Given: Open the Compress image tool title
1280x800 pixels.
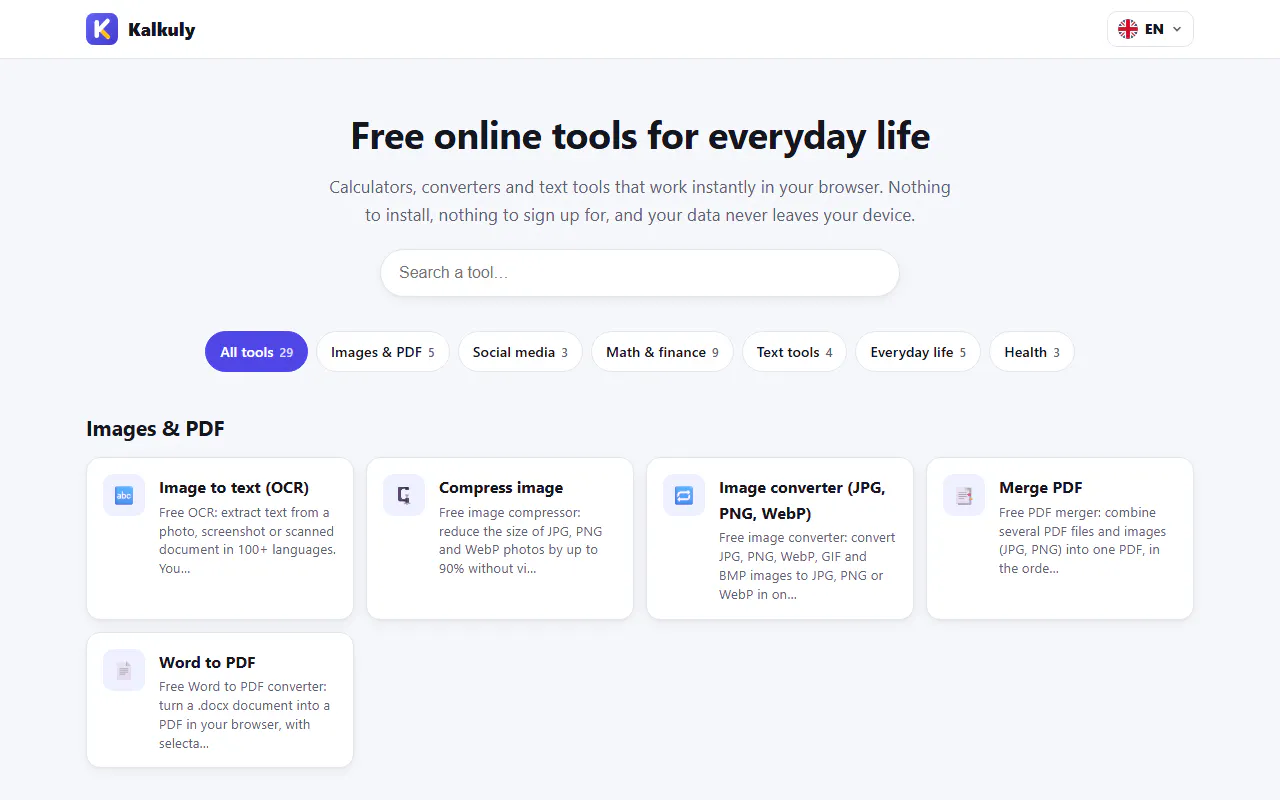Looking at the screenshot, I should 501,488.
